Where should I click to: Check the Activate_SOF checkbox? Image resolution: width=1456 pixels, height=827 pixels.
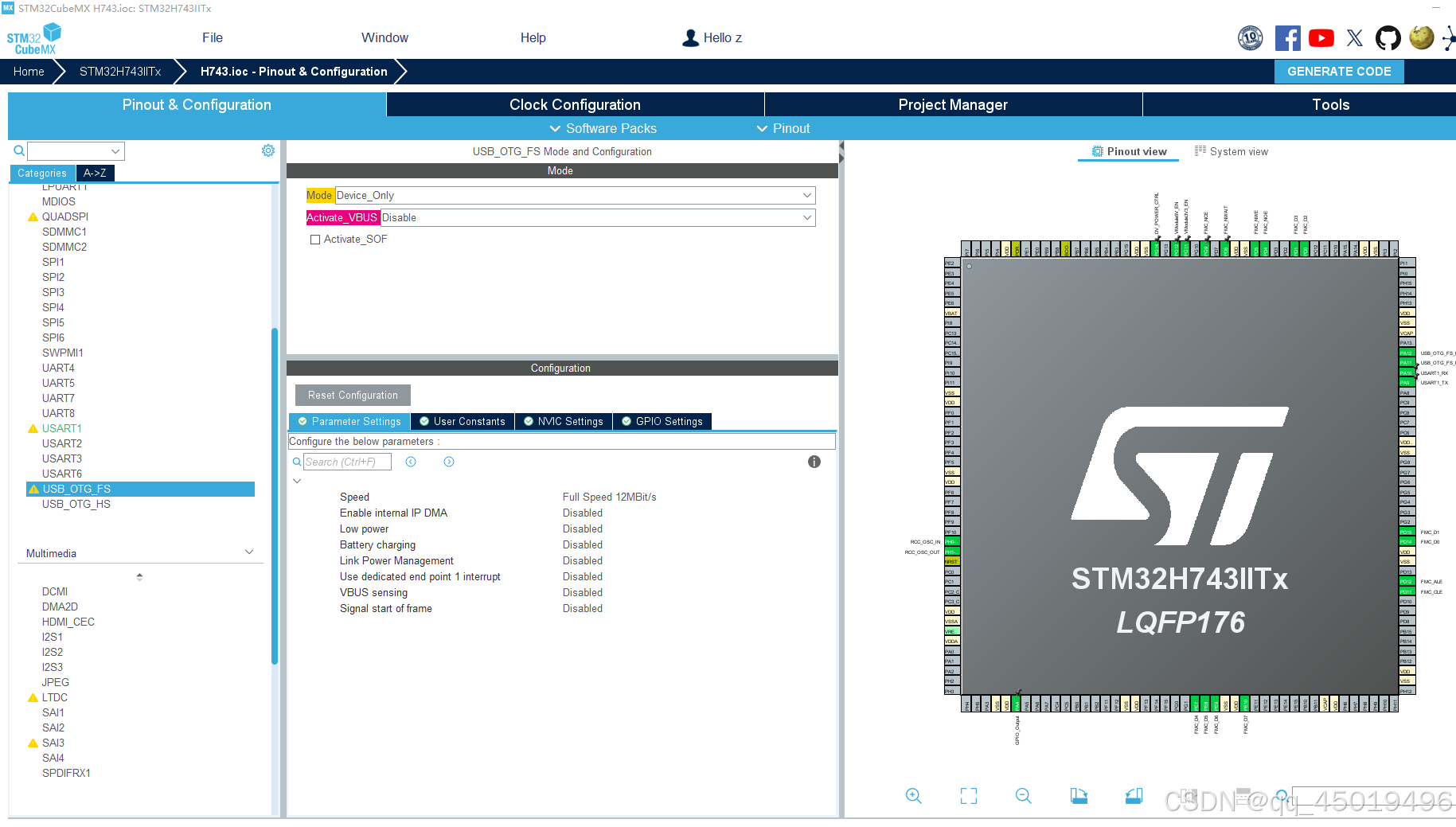pyautogui.click(x=315, y=239)
